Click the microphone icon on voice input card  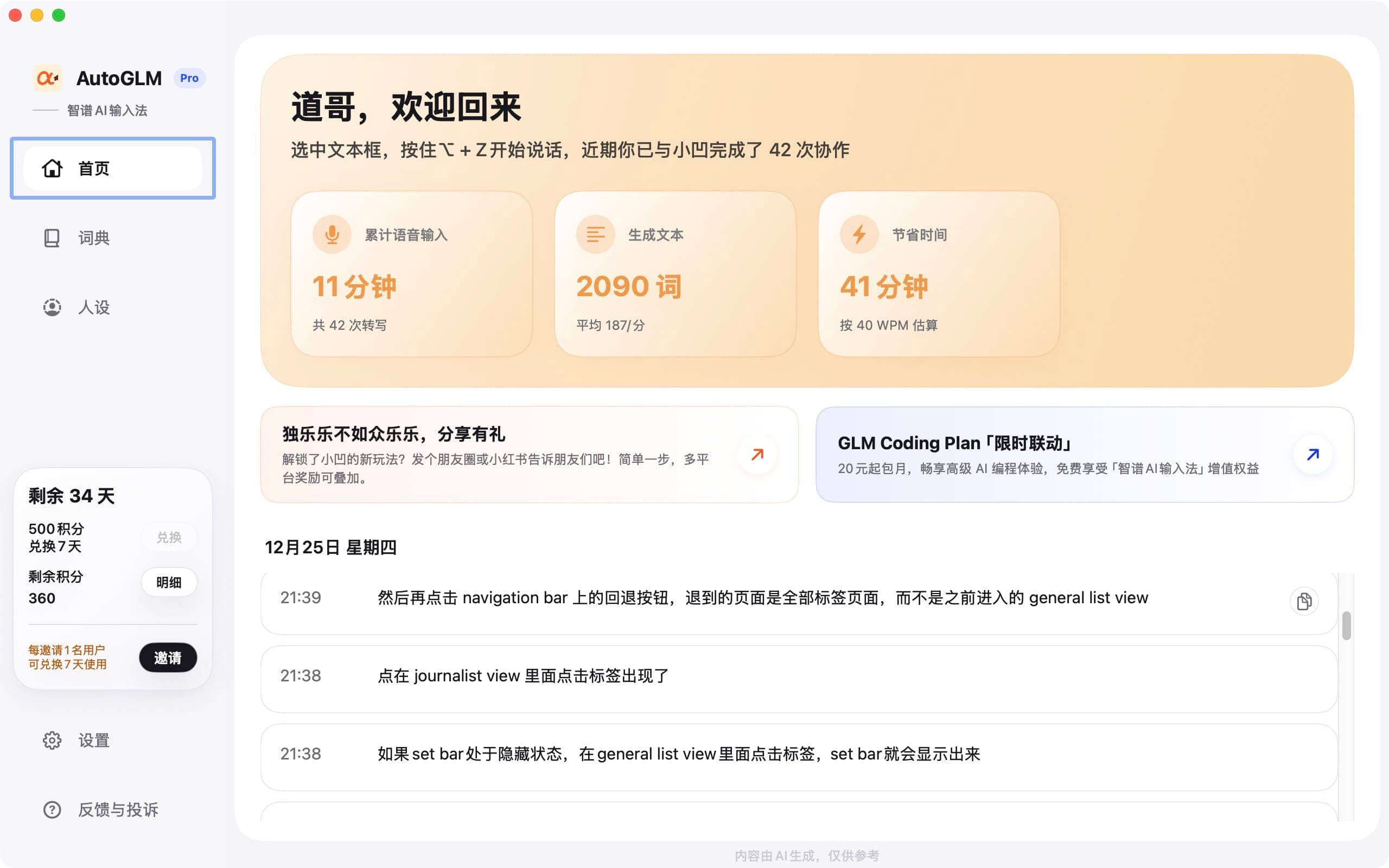pyautogui.click(x=332, y=234)
